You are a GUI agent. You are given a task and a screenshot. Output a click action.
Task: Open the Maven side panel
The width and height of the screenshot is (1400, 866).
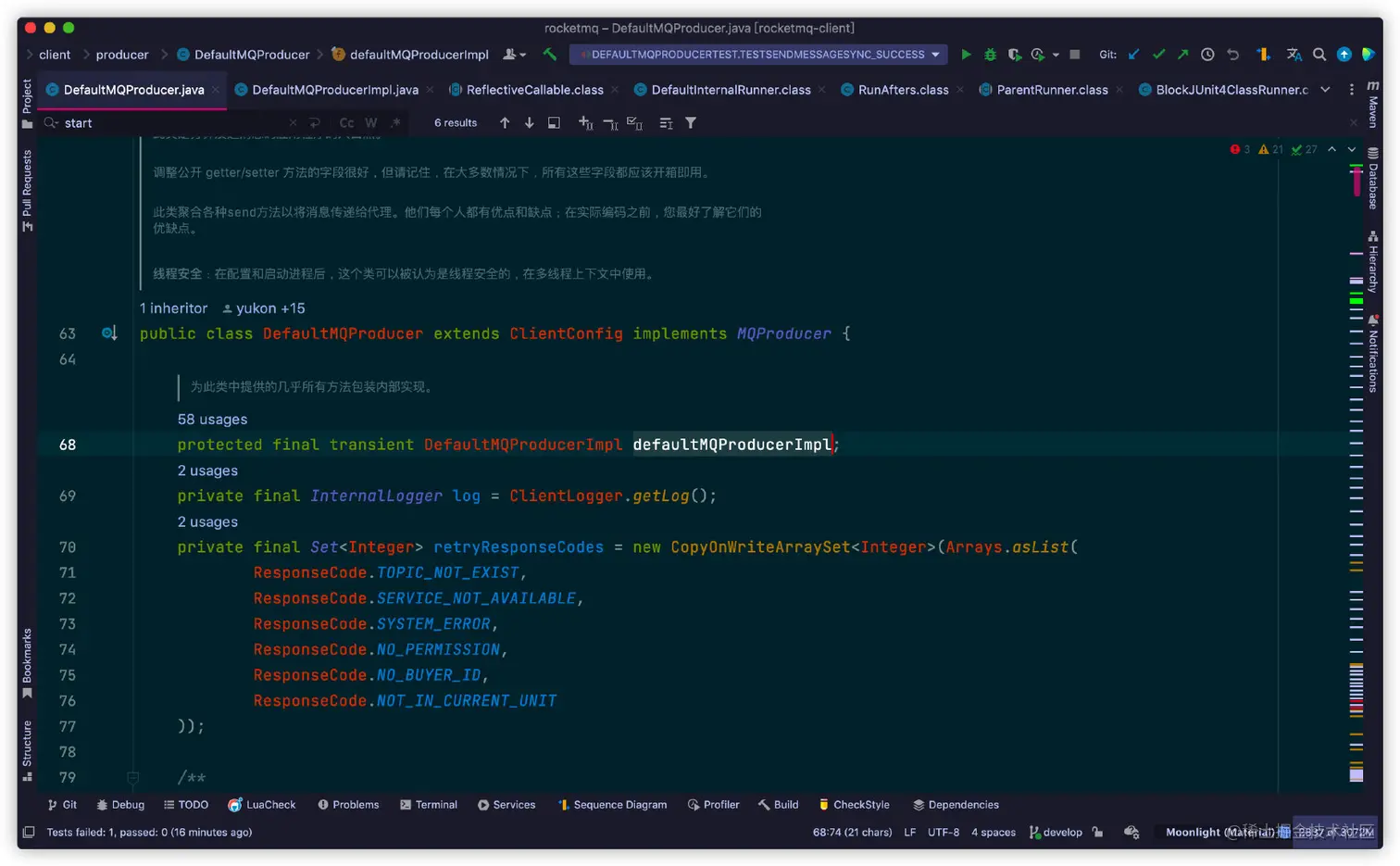pos(1373,105)
